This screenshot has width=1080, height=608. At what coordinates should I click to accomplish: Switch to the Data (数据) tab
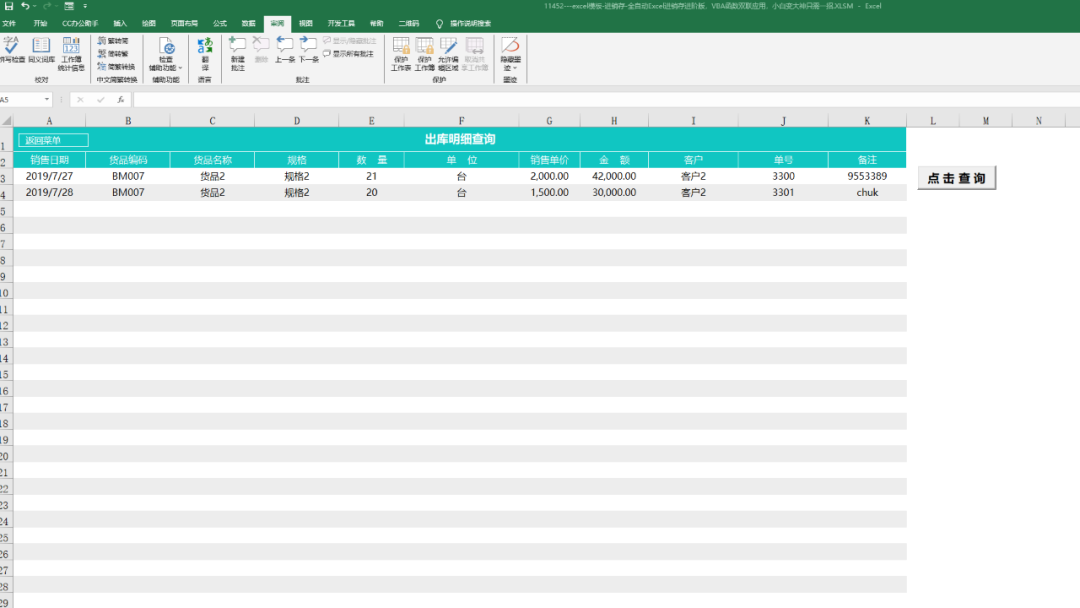coord(249,23)
